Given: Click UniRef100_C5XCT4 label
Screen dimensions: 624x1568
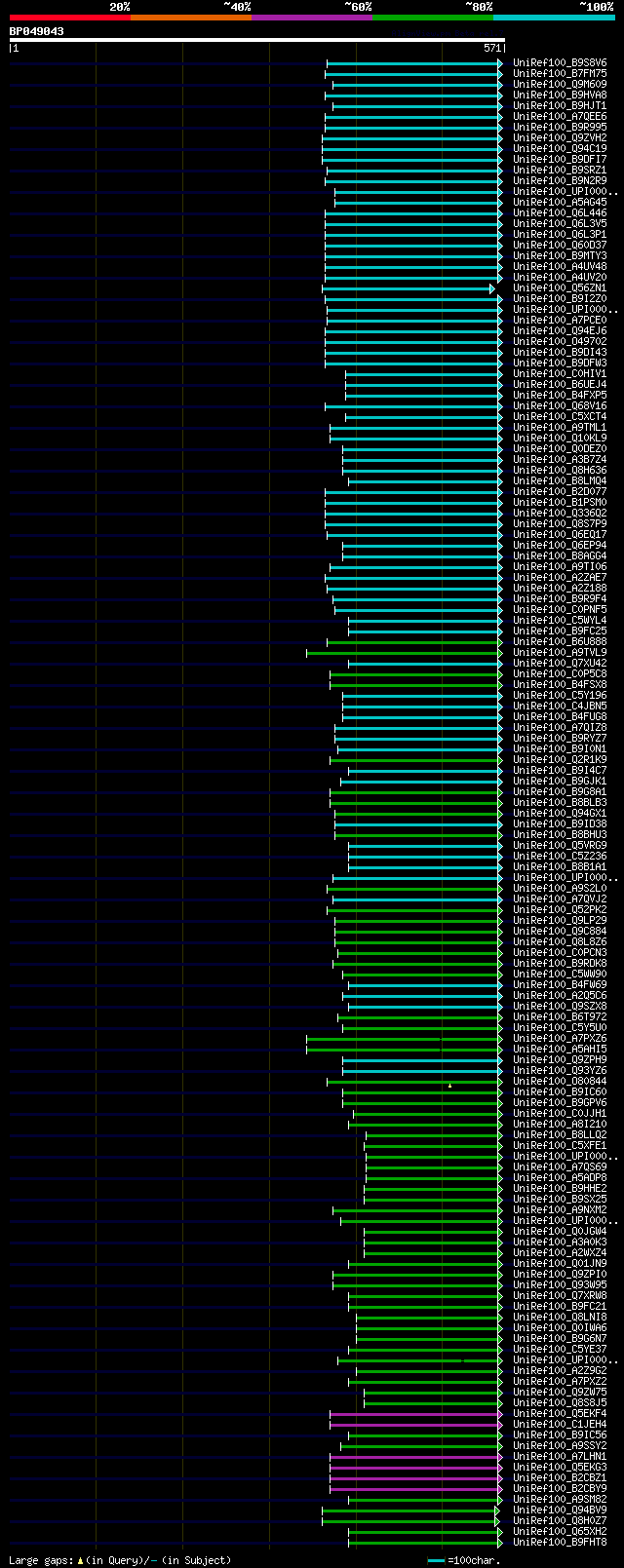Looking at the screenshot, I should 560,416.
